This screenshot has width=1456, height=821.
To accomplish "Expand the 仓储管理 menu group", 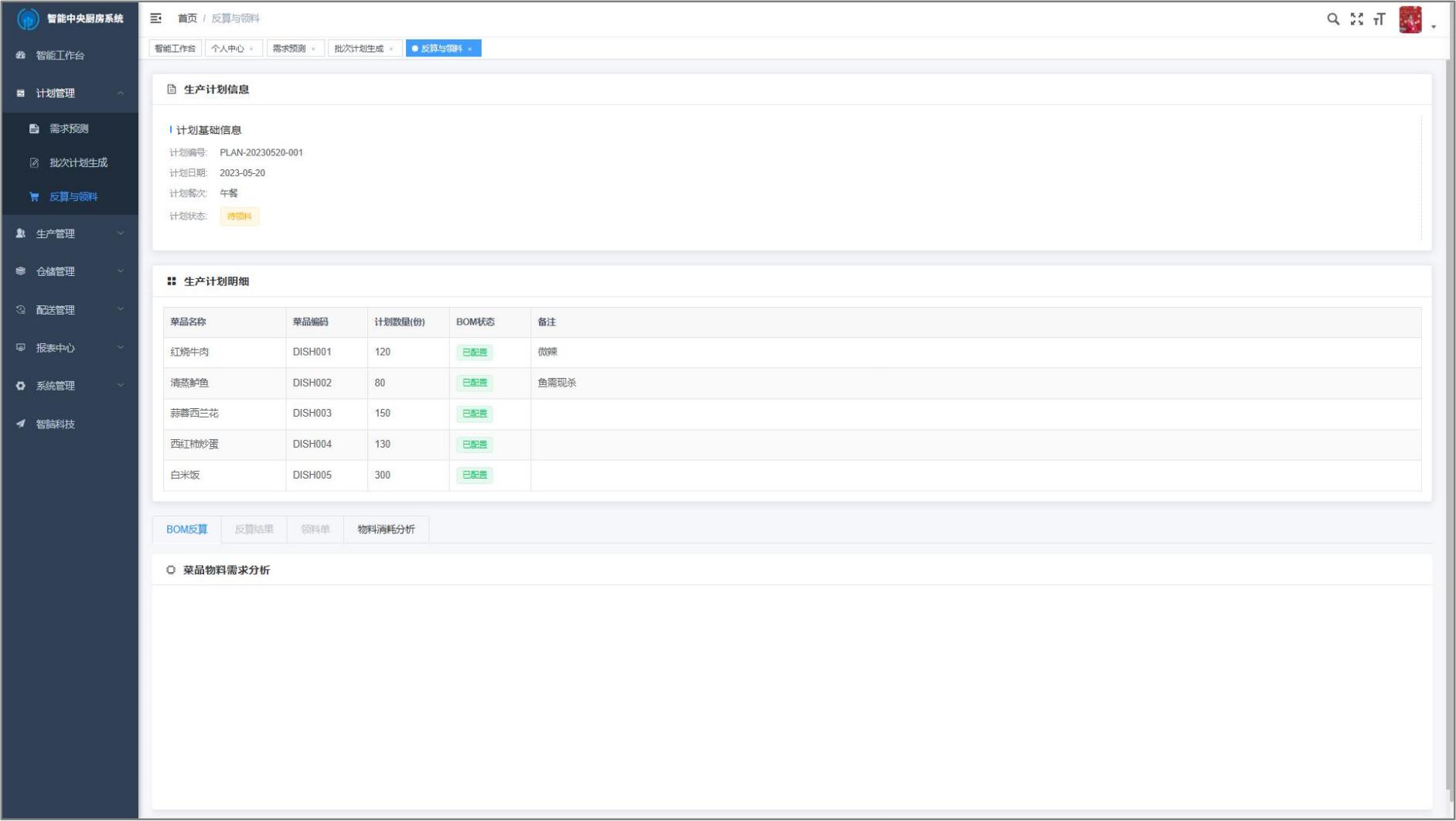I will 70,271.
